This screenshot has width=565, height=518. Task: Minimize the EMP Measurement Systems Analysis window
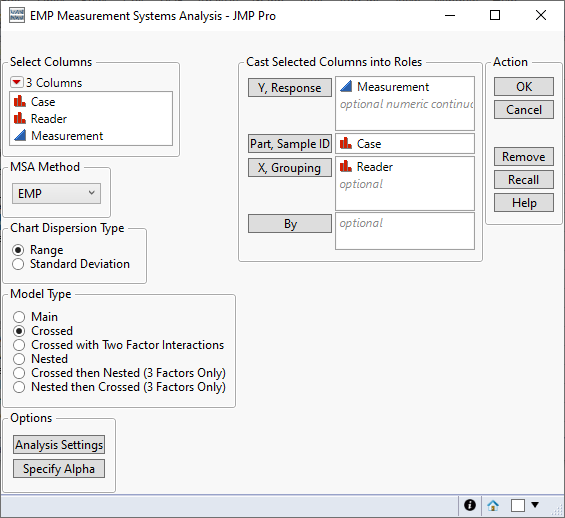(x=450, y=15)
